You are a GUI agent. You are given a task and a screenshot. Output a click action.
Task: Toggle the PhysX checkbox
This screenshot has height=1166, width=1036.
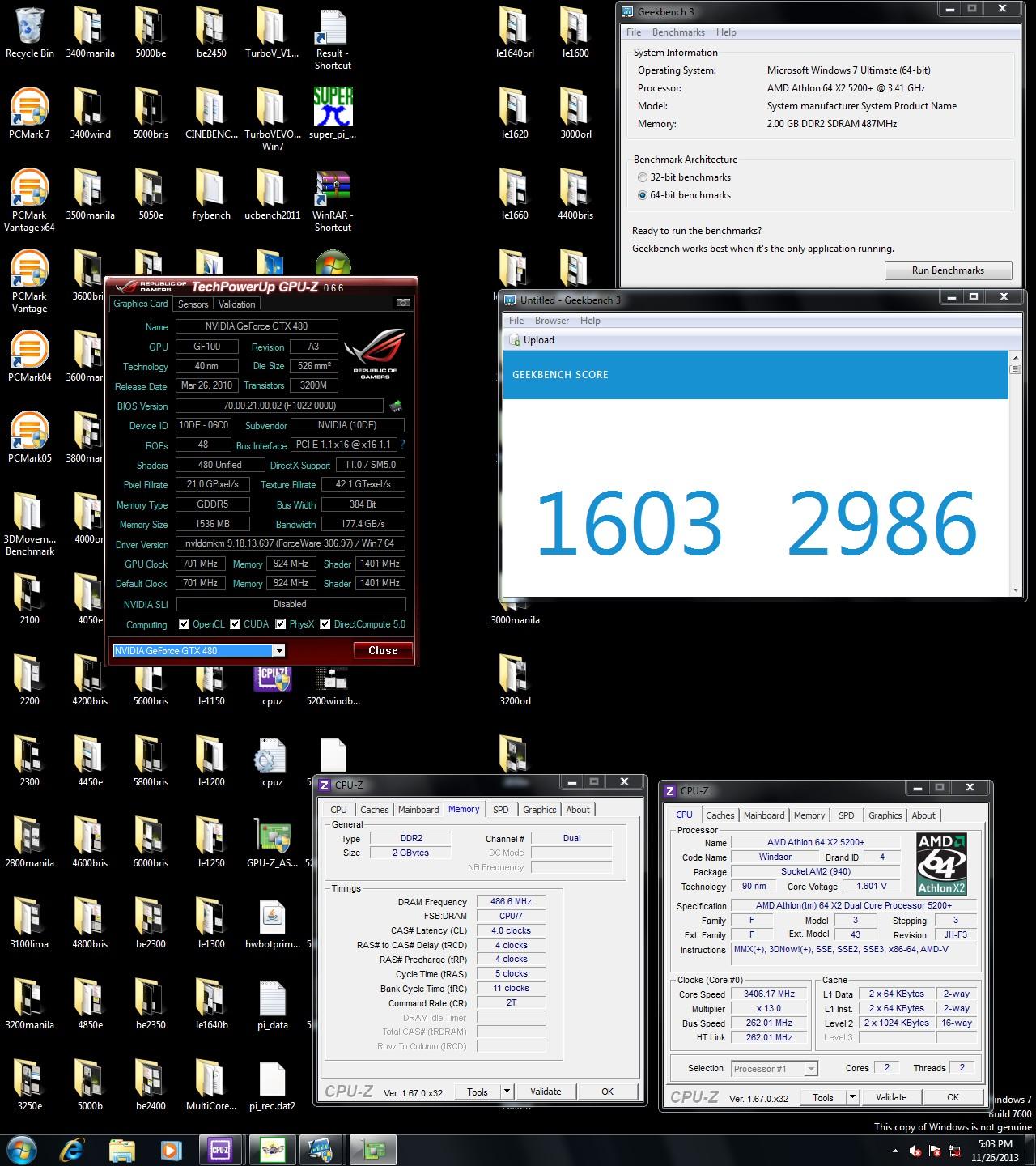(x=281, y=624)
